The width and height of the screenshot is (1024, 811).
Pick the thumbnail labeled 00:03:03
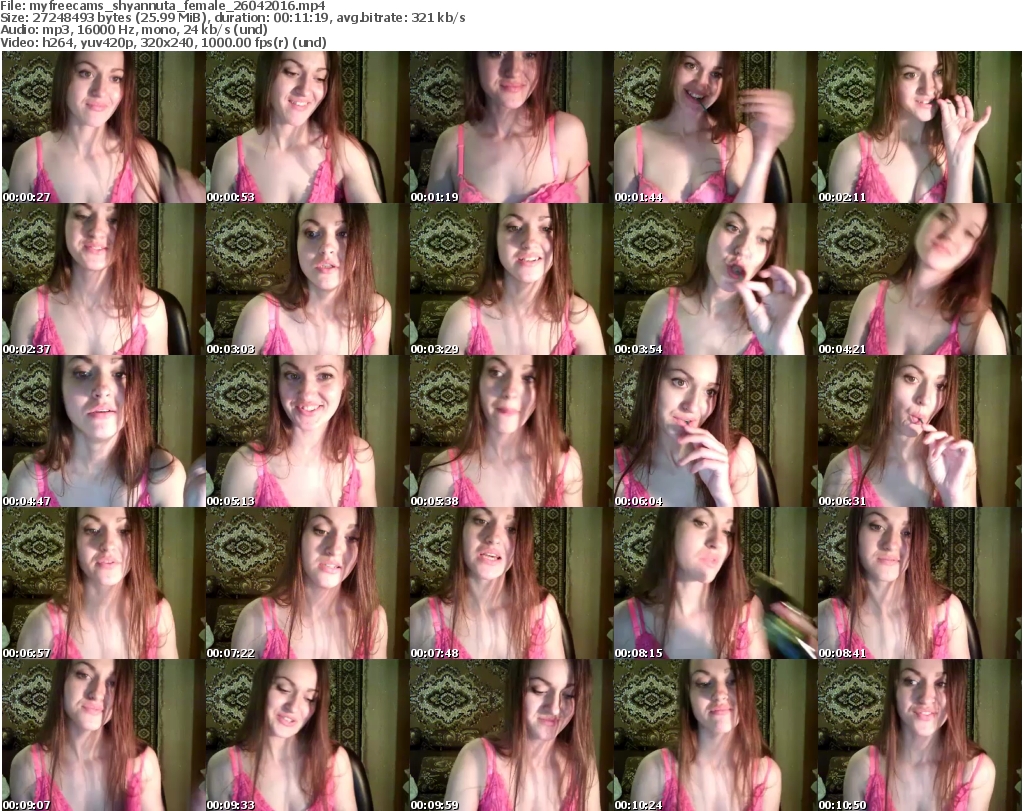308,279
